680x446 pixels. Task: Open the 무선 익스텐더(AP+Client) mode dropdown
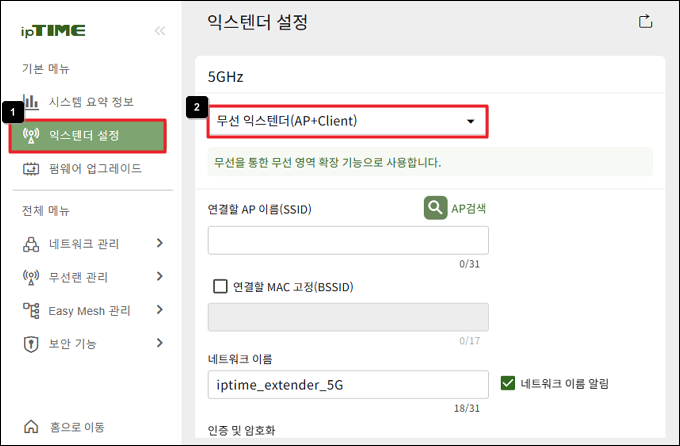(348, 121)
